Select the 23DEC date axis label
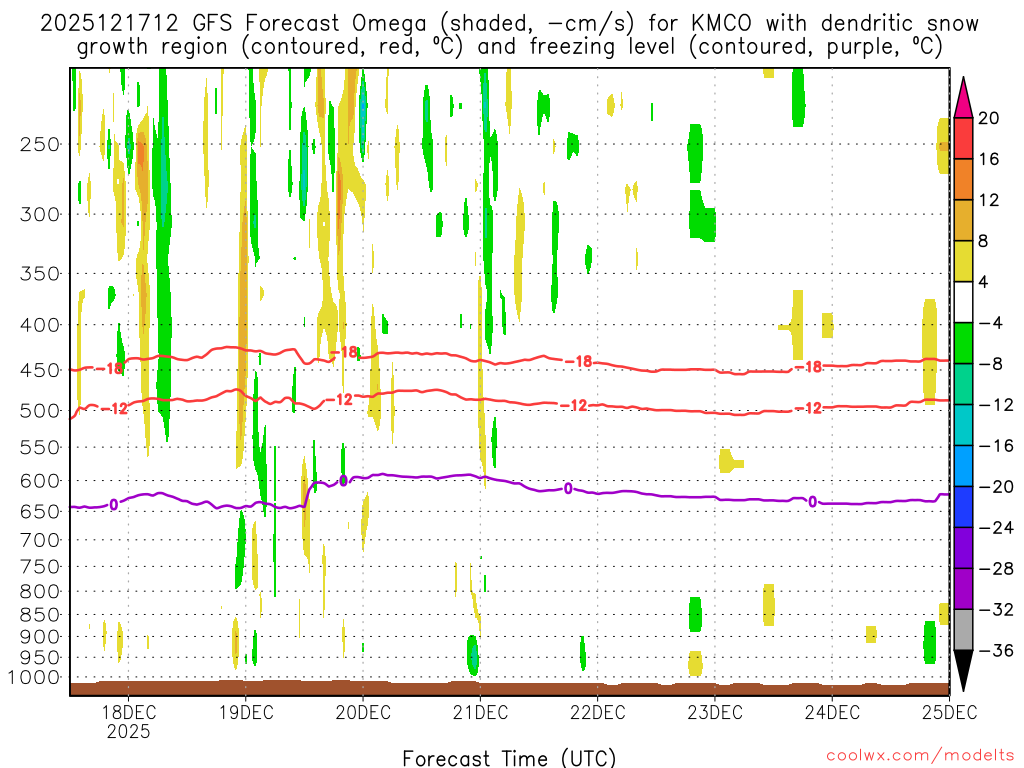 (714, 712)
